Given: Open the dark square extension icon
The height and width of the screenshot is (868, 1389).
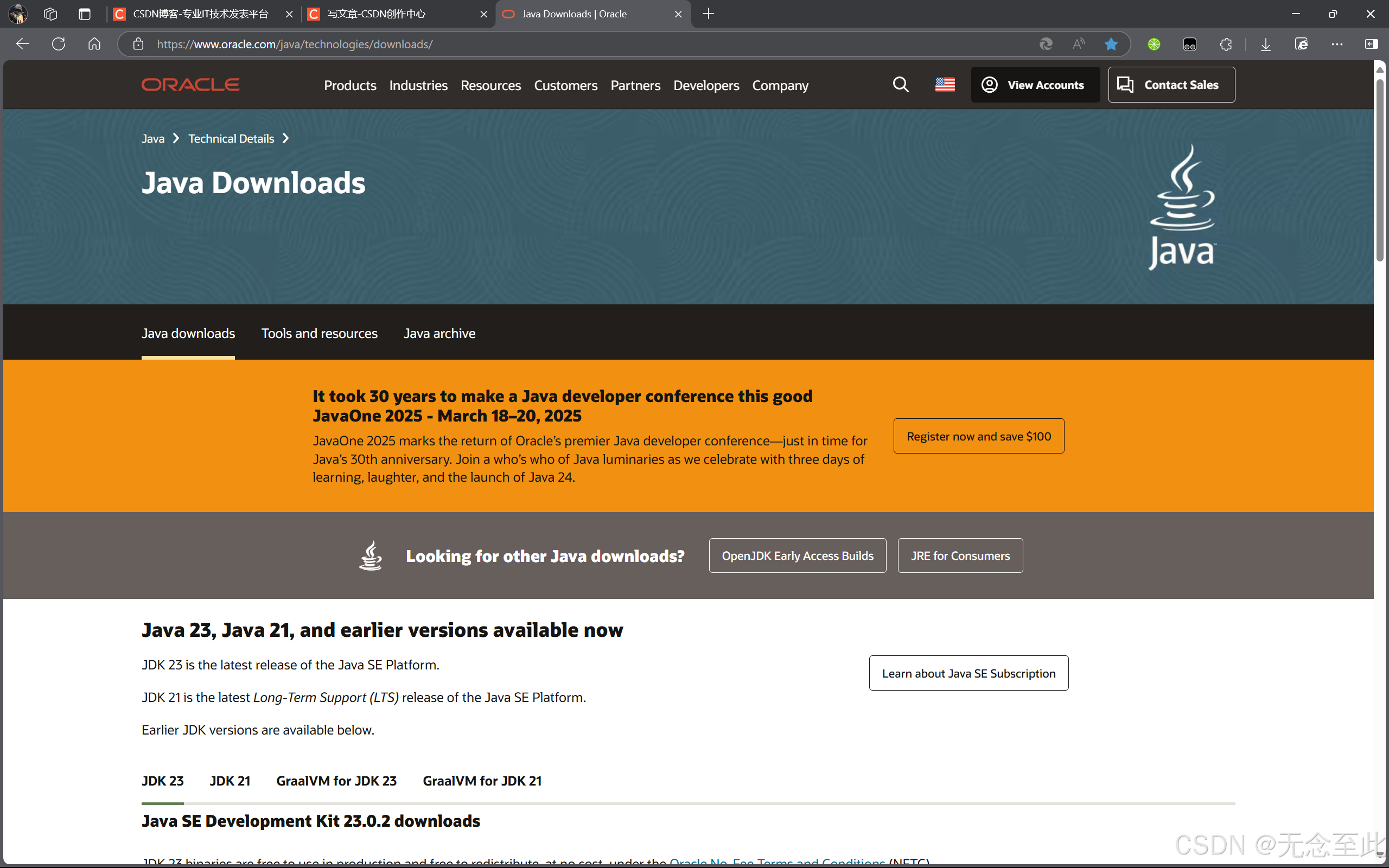Looking at the screenshot, I should 1189,44.
